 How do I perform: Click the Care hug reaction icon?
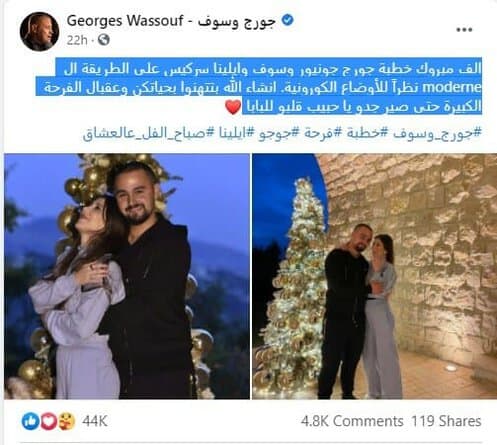tap(66, 421)
